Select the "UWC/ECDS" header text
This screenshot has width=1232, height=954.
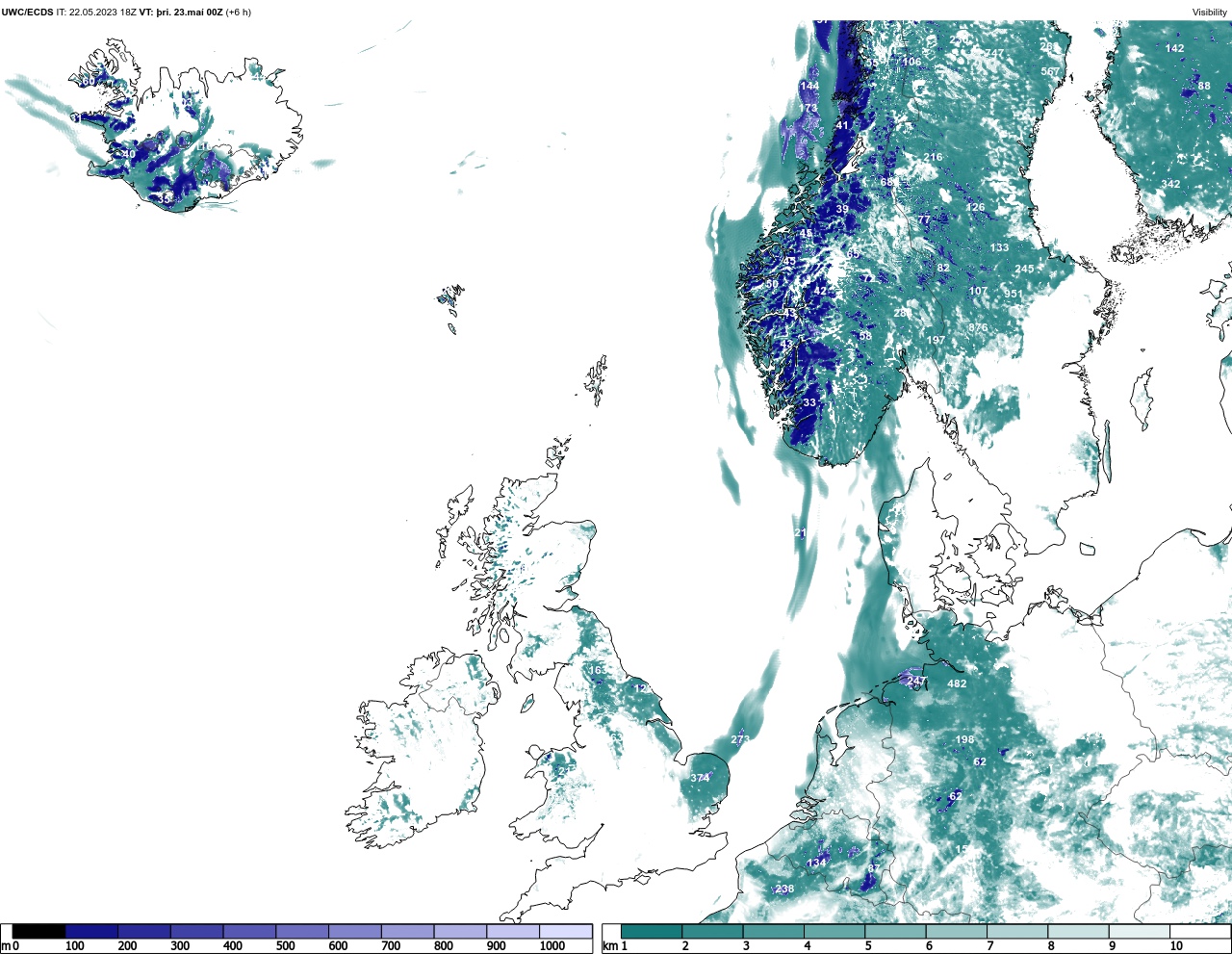tap(27, 13)
